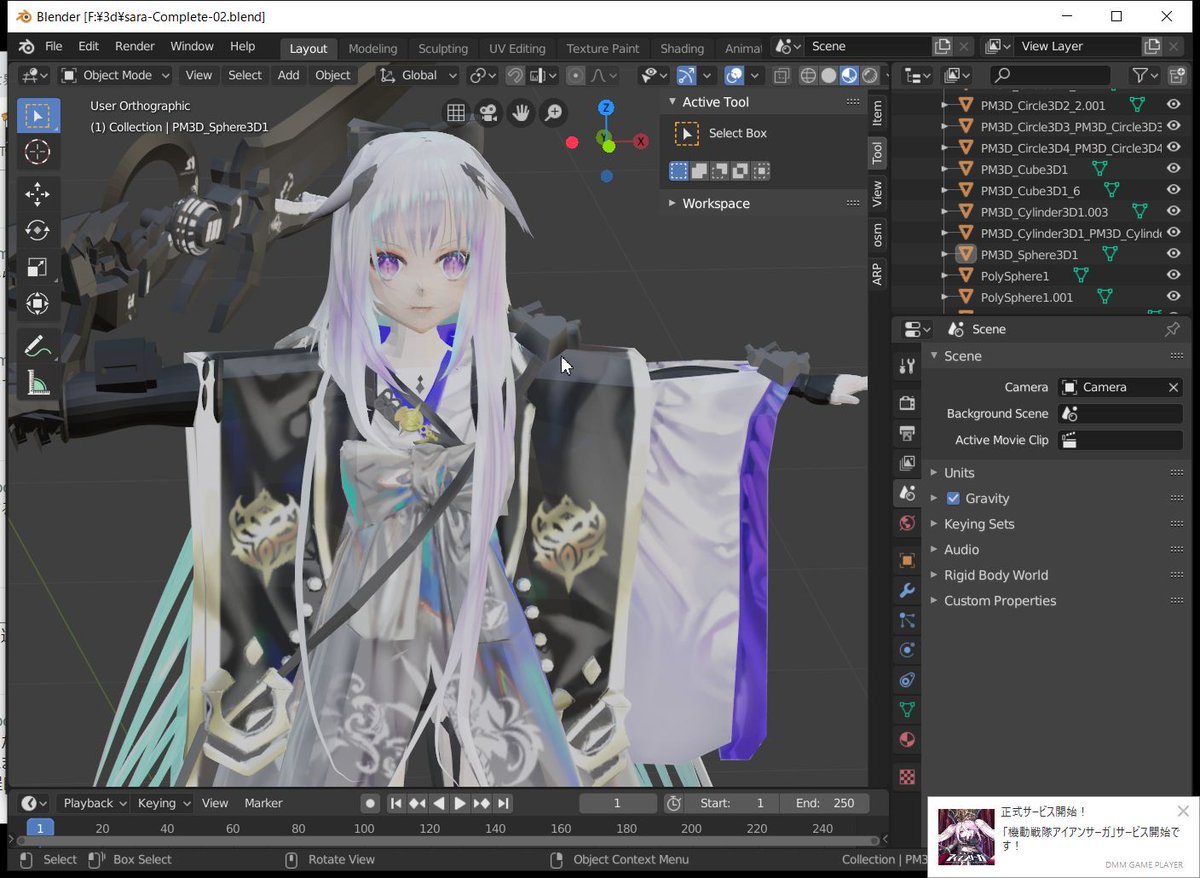Activate the Move tool
The image size is (1200, 878).
coord(38,194)
